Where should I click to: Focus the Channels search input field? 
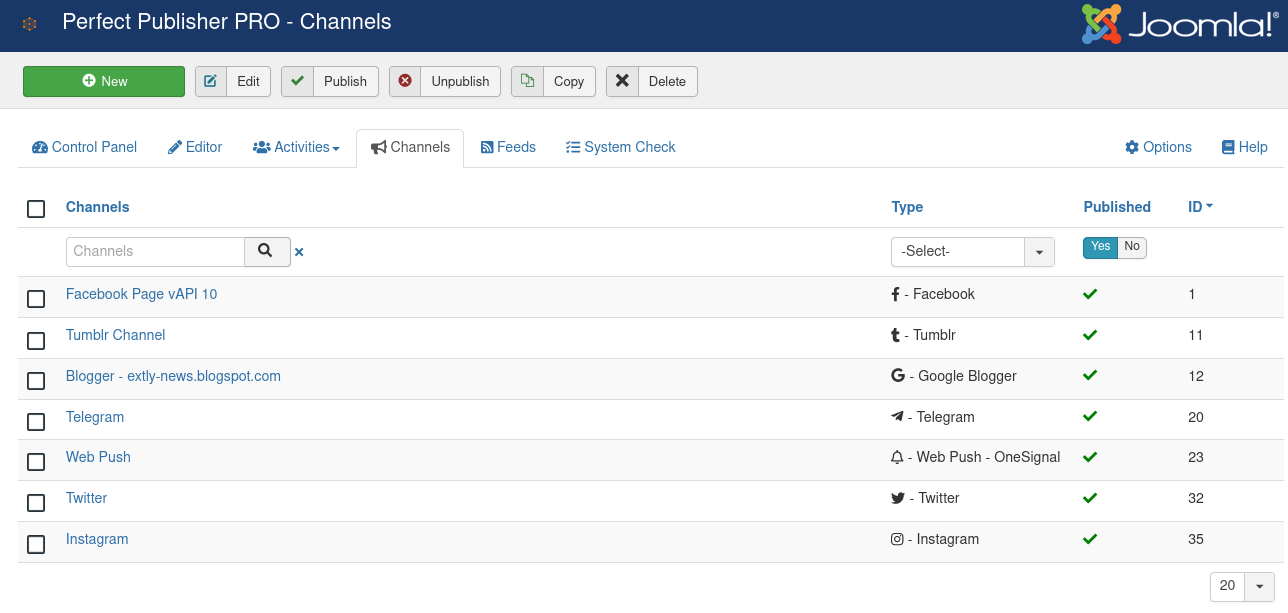pyautogui.click(x=156, y=252)
